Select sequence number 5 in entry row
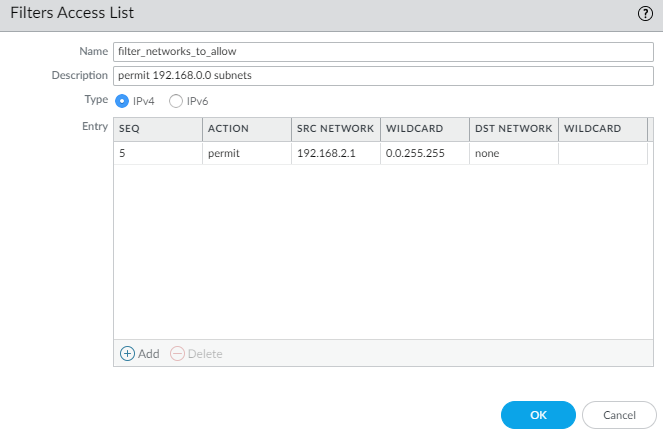Viewport: 663px width, 440px height. (122, 154)
